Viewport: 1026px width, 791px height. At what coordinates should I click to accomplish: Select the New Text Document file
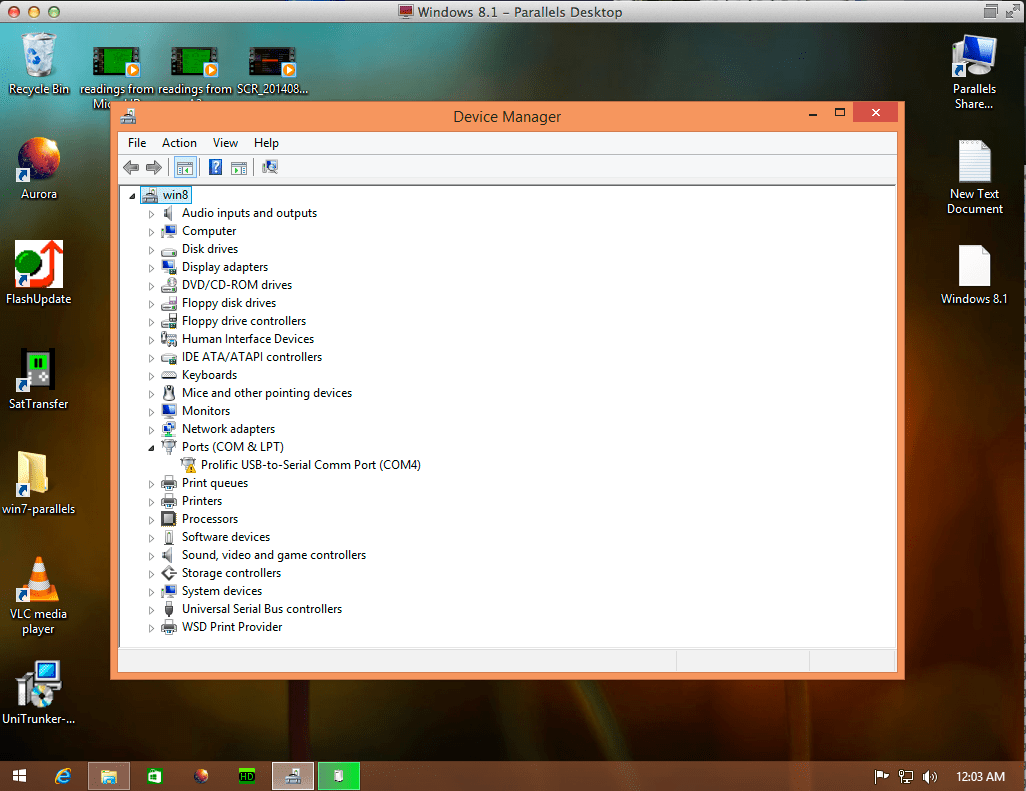click(x=974, y=177)
